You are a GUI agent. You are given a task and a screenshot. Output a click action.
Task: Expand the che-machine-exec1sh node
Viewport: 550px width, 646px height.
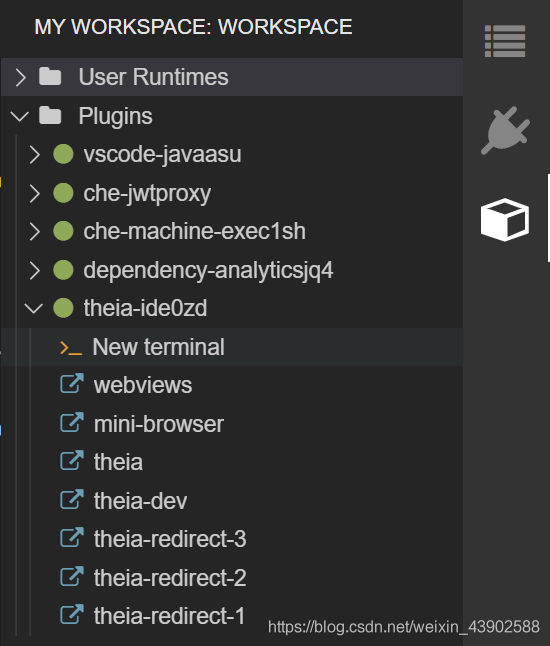35,231
